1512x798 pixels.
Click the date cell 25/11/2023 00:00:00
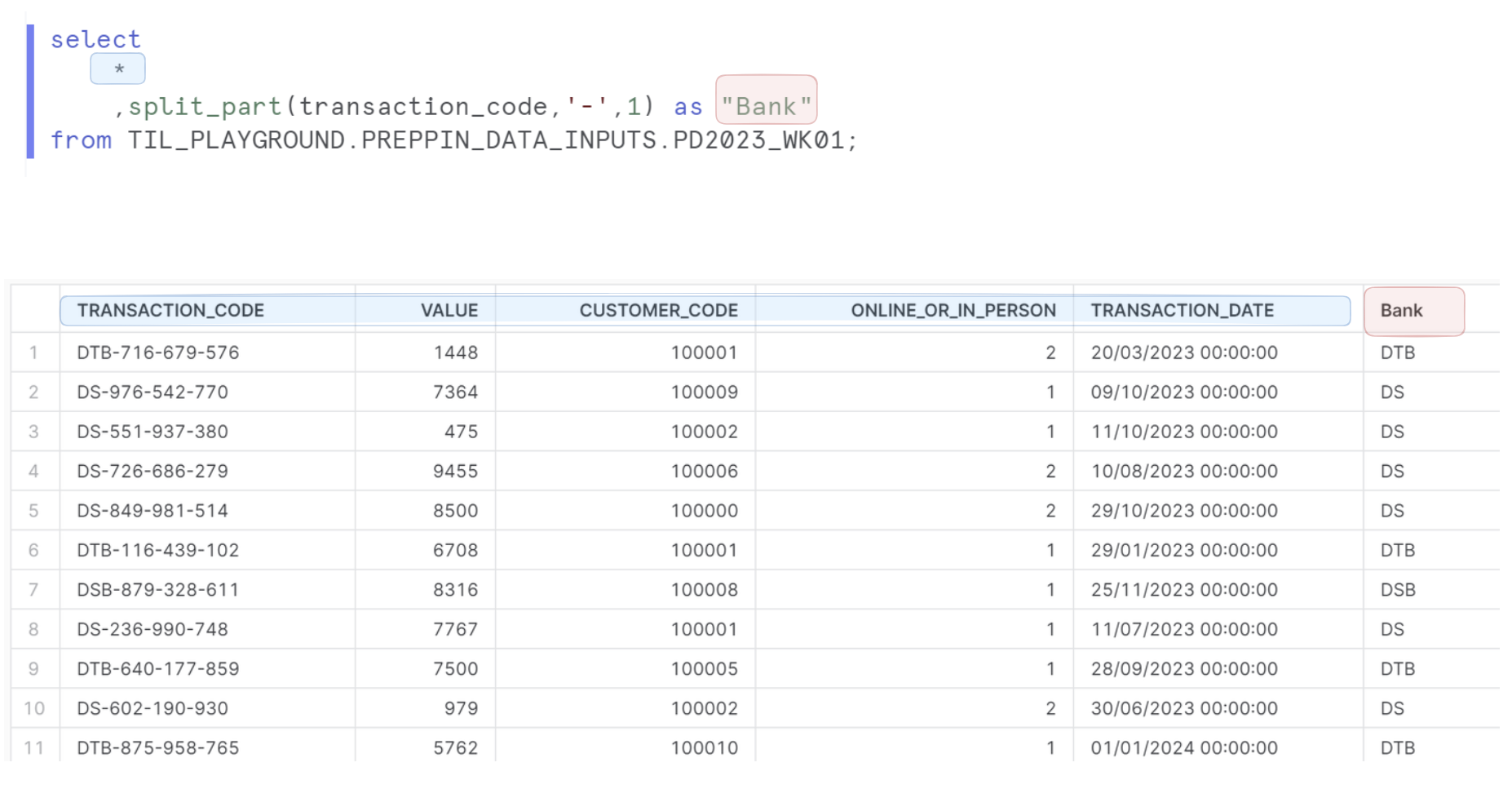coord(1184,590)
